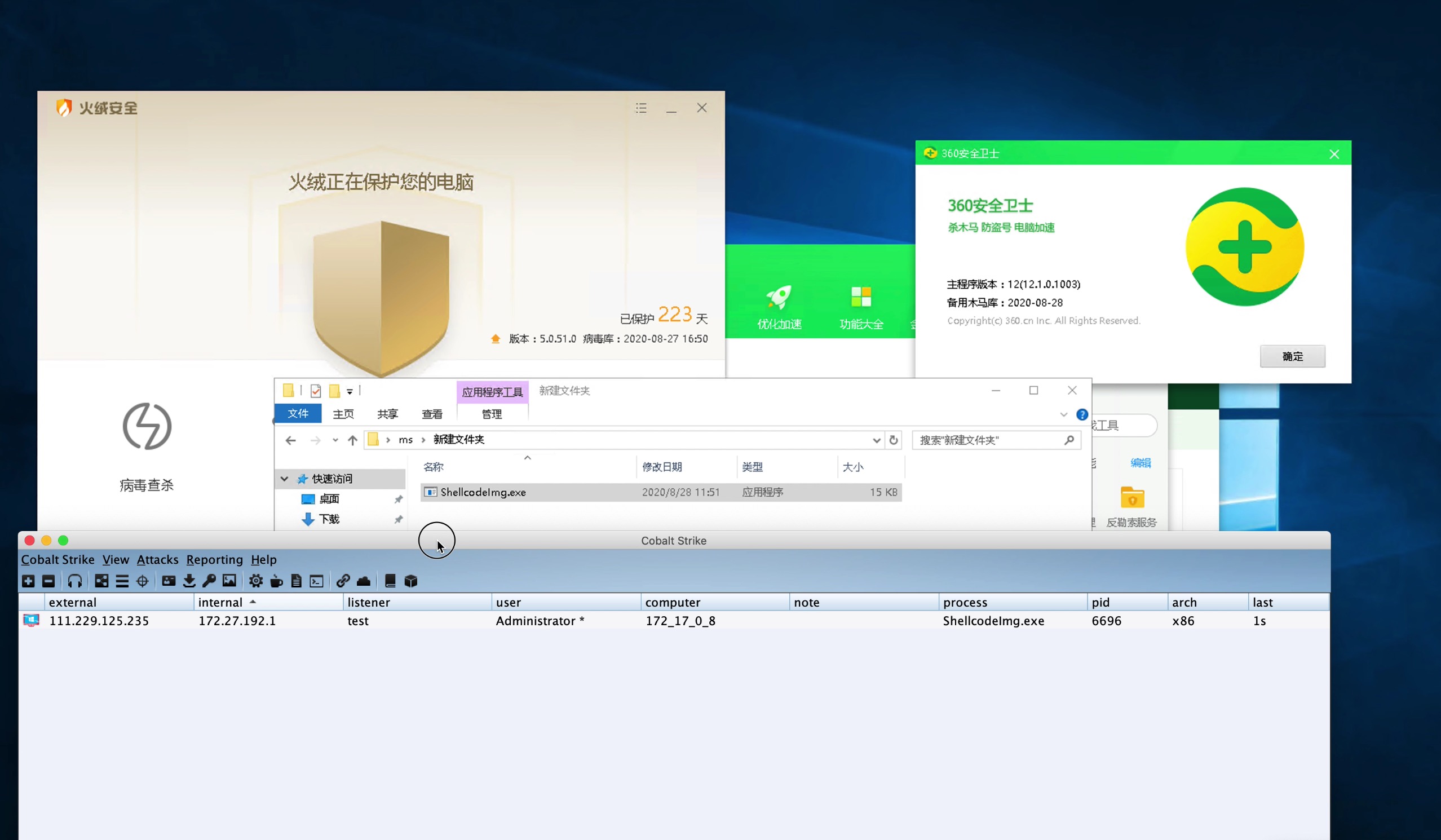Screen dimensions: 1441x840
Task: Open the address bar history dropdown
Action: pos(876,440)
